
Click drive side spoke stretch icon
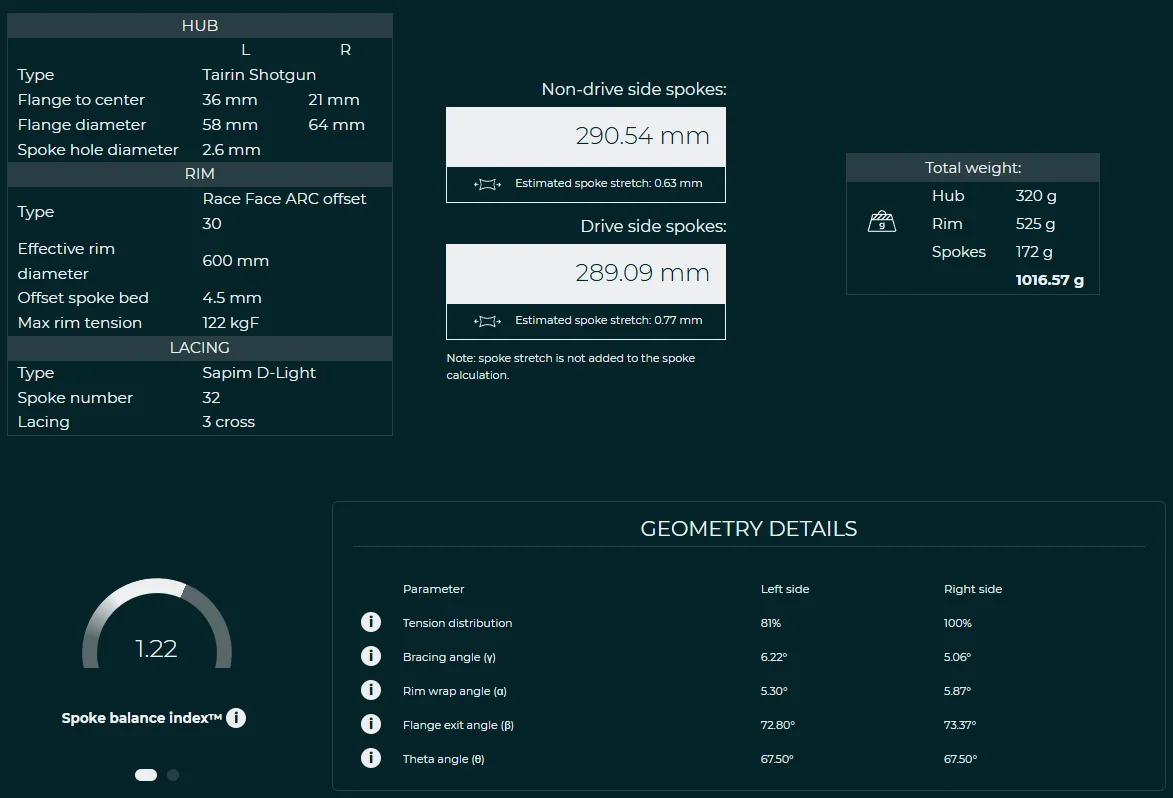(x=487, y=321)
